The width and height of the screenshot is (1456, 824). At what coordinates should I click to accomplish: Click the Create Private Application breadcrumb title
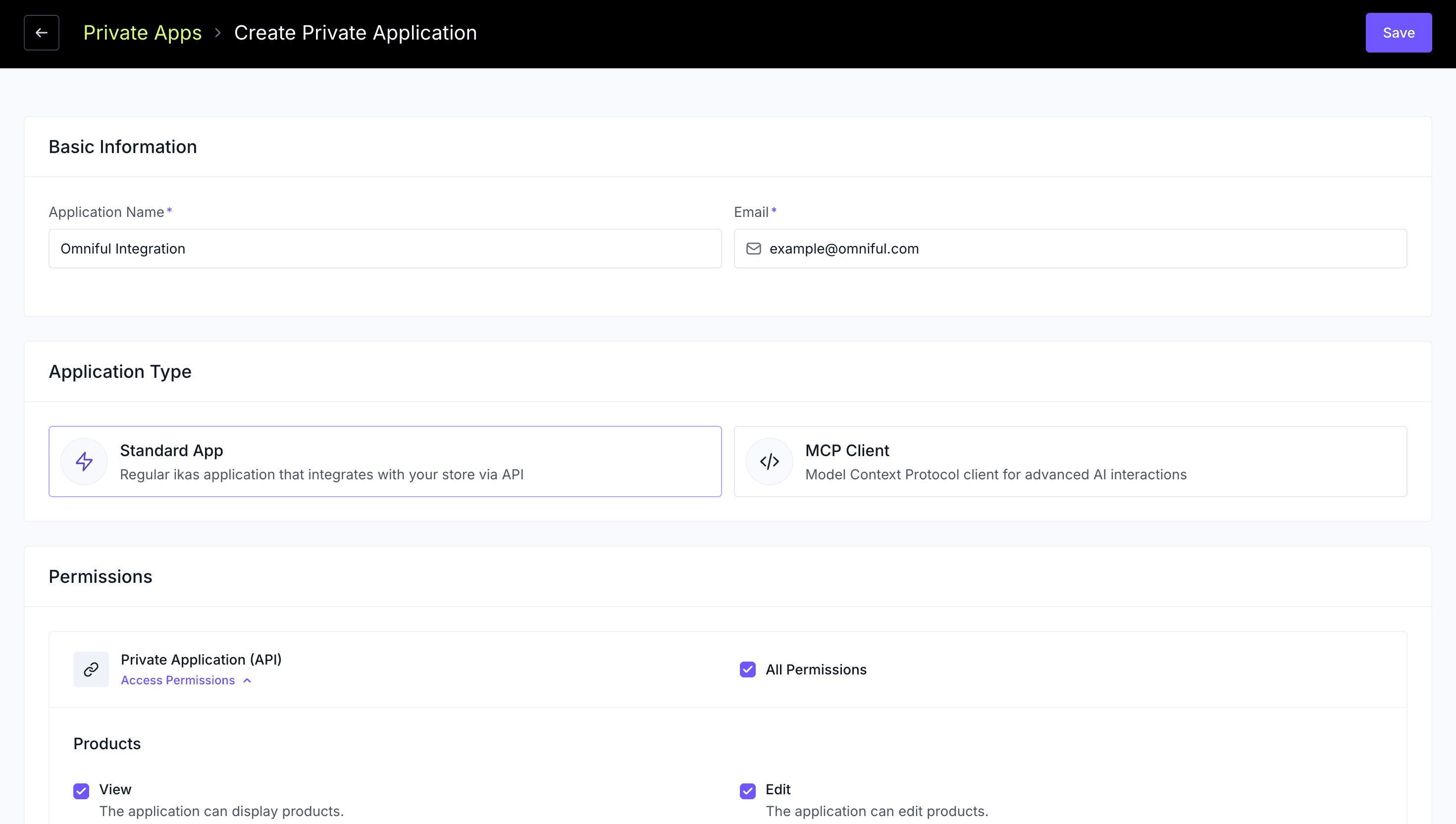click(x=356, y=33)
